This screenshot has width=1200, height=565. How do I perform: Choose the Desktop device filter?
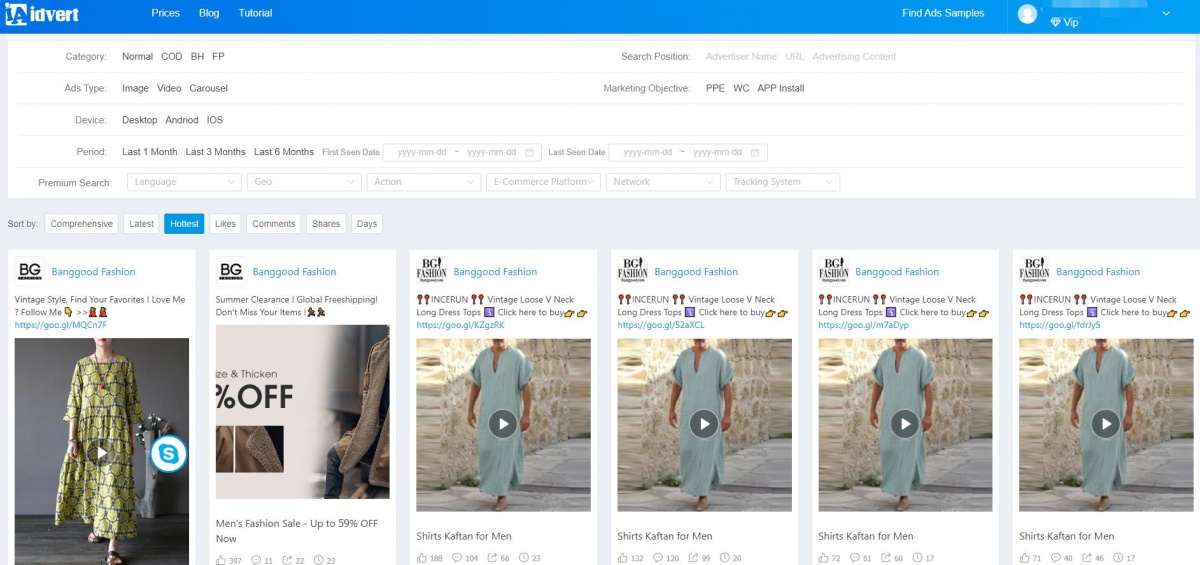coord(139,120)
